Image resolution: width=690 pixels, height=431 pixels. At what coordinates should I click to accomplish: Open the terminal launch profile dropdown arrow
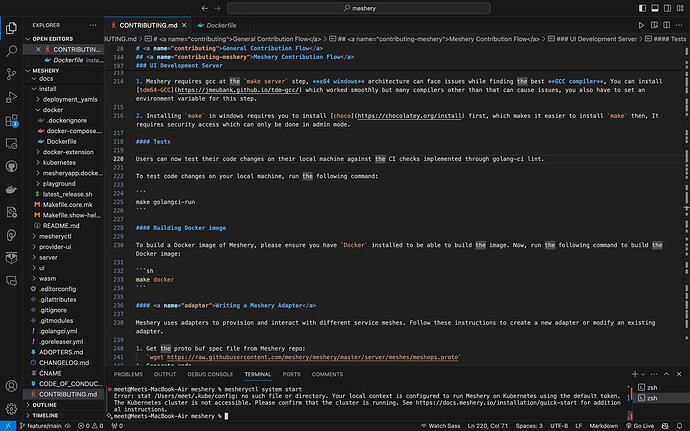point(643,374)
